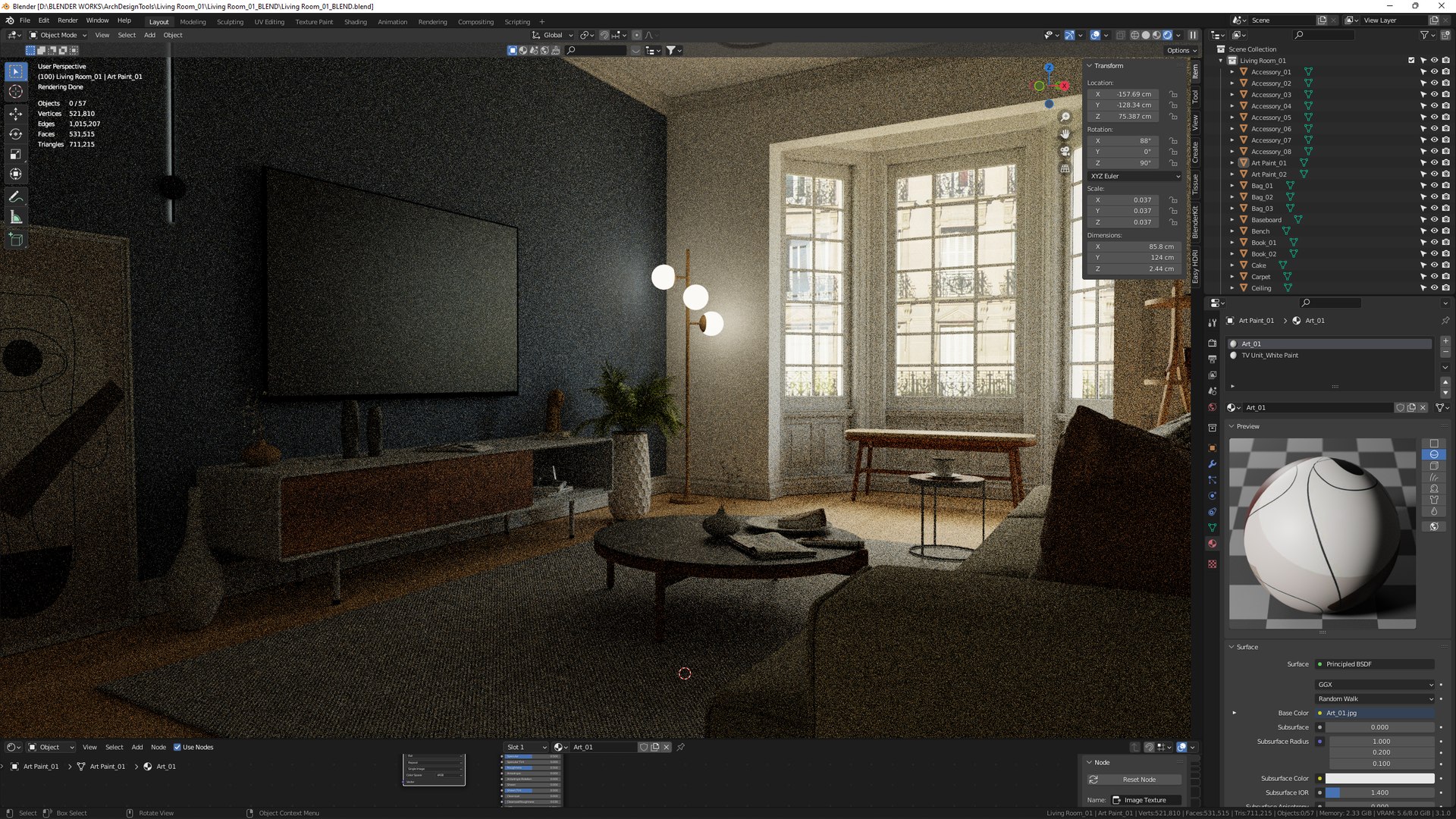Activate the Scale tool
Viewport: 1456px width, 819px height.
tap(16, 155)
